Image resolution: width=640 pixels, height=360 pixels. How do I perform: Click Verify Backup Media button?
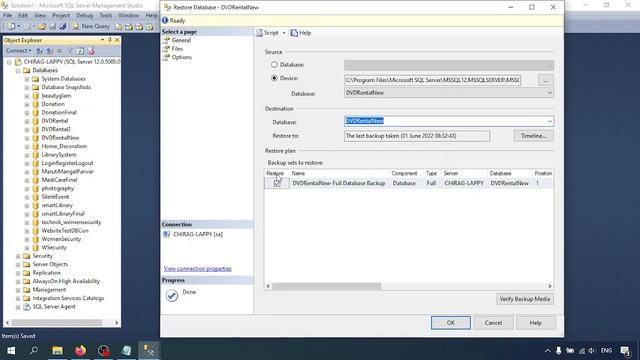coord(524,299)
